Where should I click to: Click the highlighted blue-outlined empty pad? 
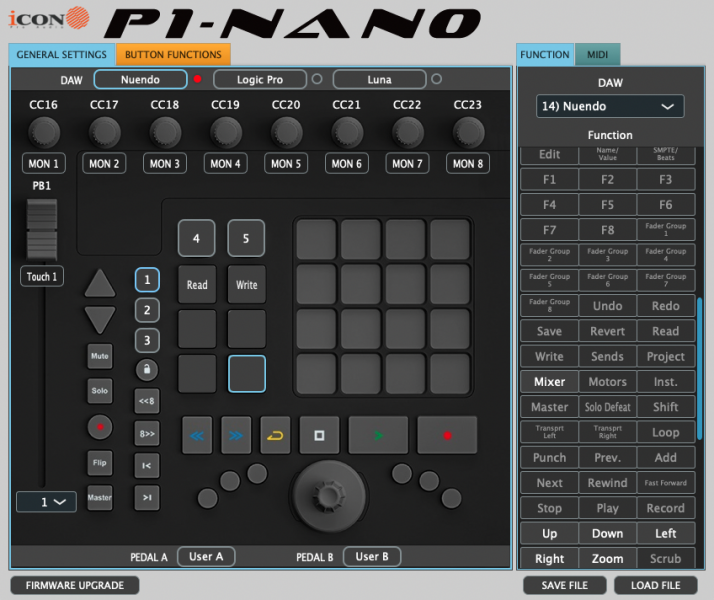(x=247, y=374)
